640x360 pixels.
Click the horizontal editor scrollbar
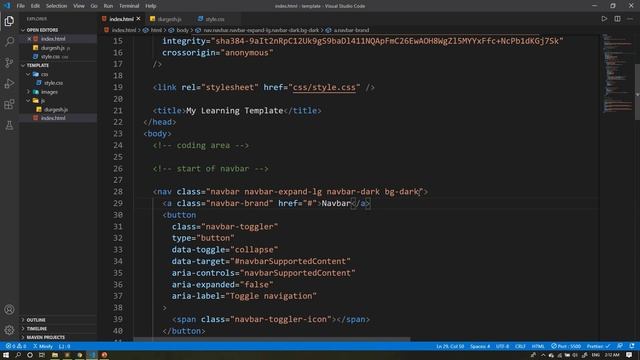272,339
